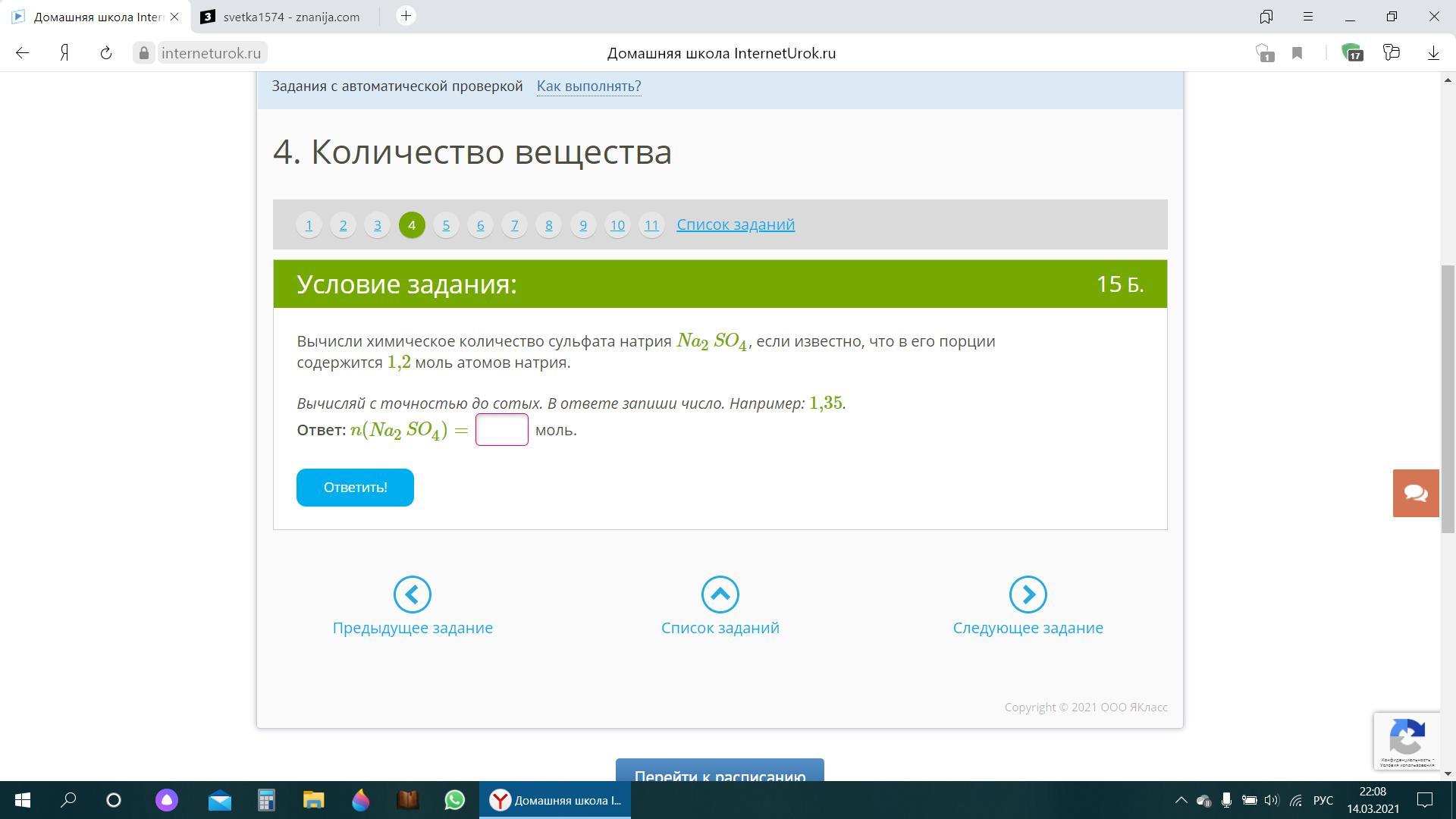Click the Список заданий link in number bar
This screenshot has width=1456, height=819.
click(735, 224)
